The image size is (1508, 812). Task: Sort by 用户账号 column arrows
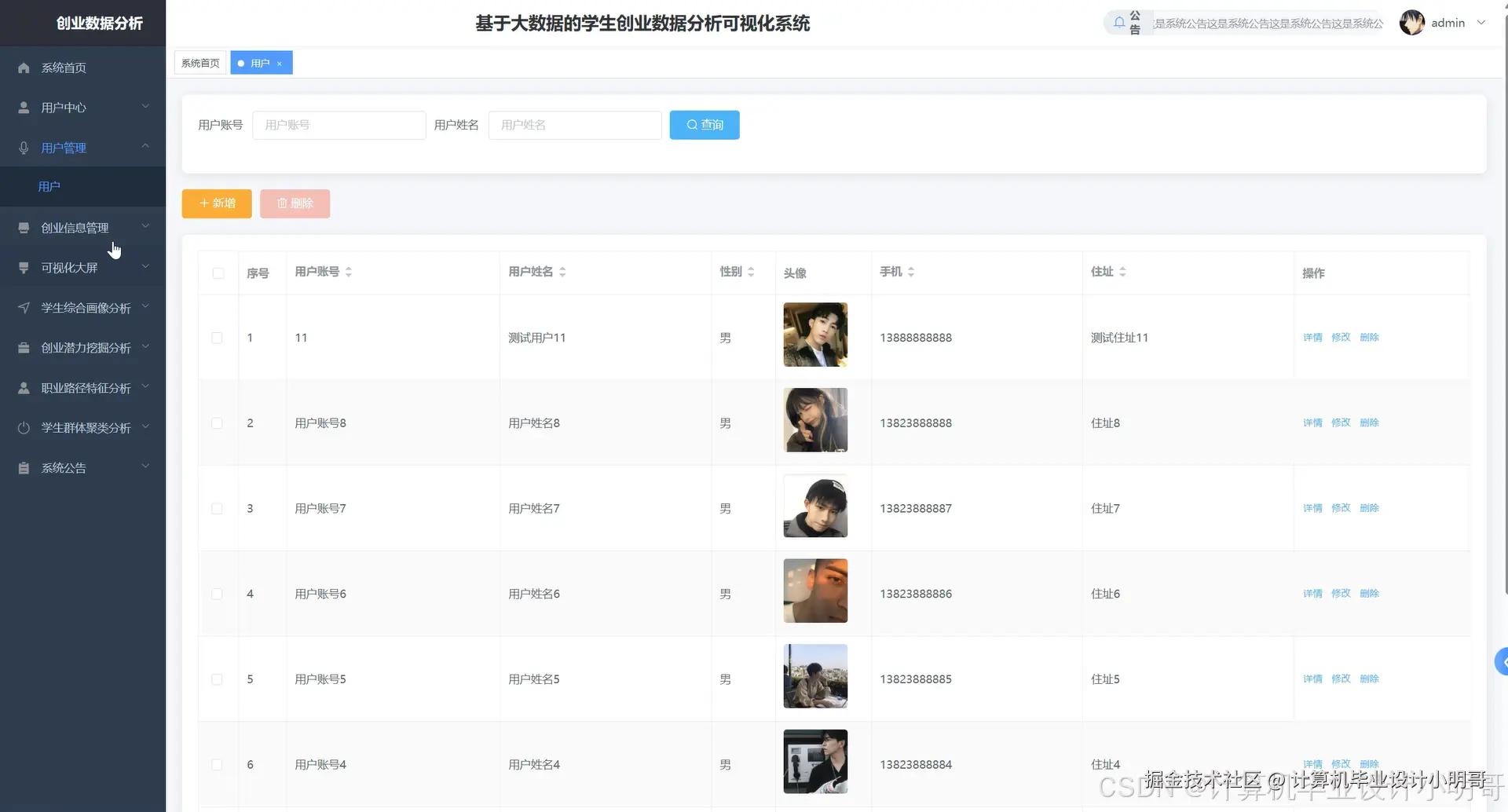pyautogui.click(x=349, y=272)
